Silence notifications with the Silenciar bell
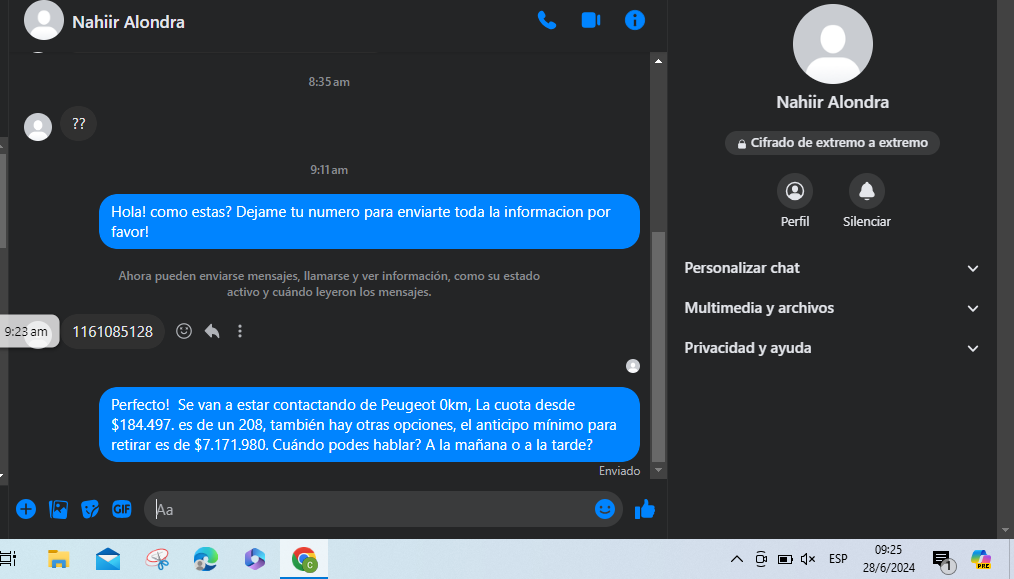Screen dimensions: 1014x579 (x=866, y=190)
